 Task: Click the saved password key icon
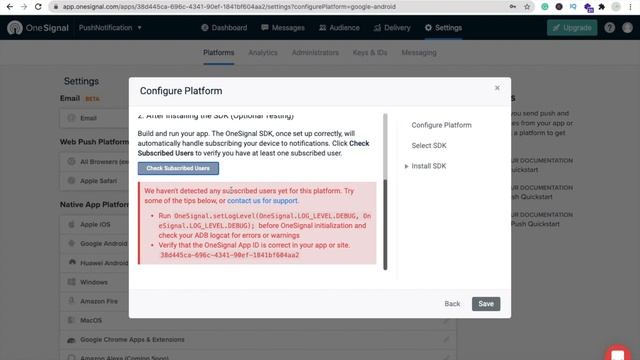click(x=513, y=7)
